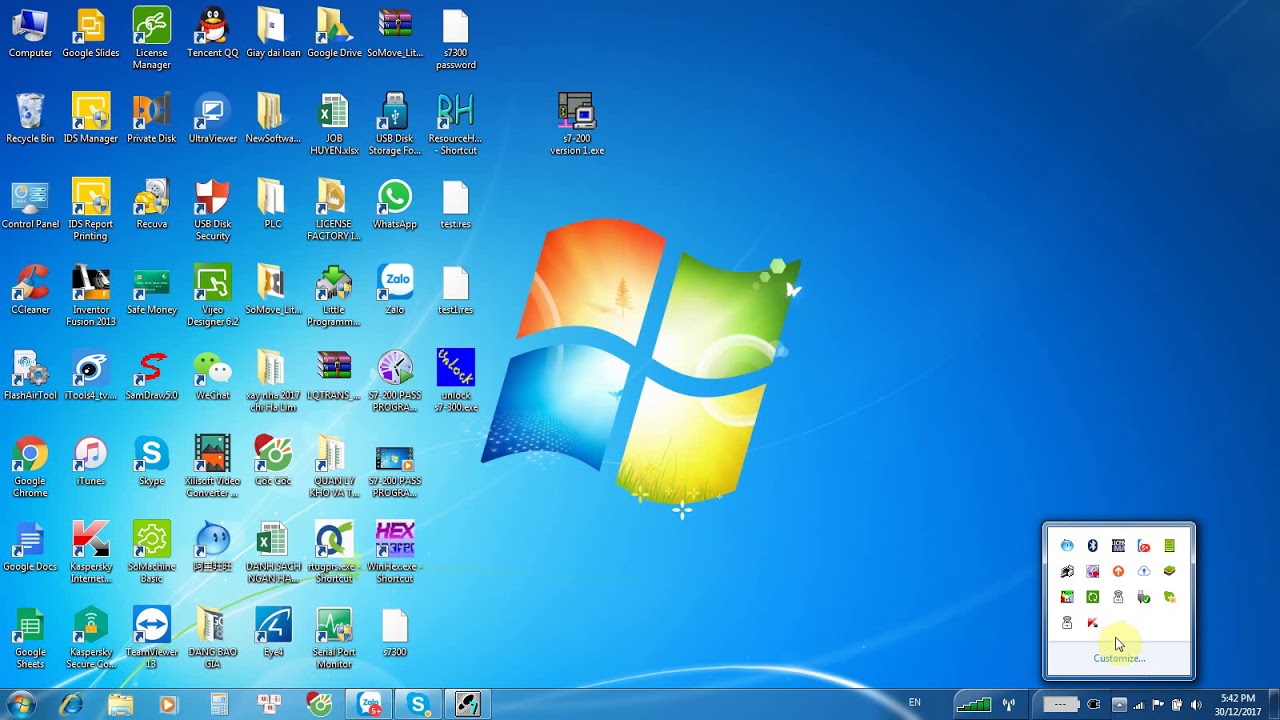Select the Safe Money shortcut
1280x720 pixels.
point(151,290)
